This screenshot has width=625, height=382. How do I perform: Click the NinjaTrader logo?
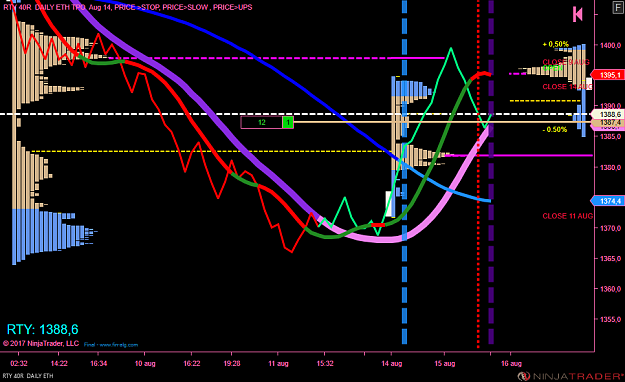pos(570,376)
